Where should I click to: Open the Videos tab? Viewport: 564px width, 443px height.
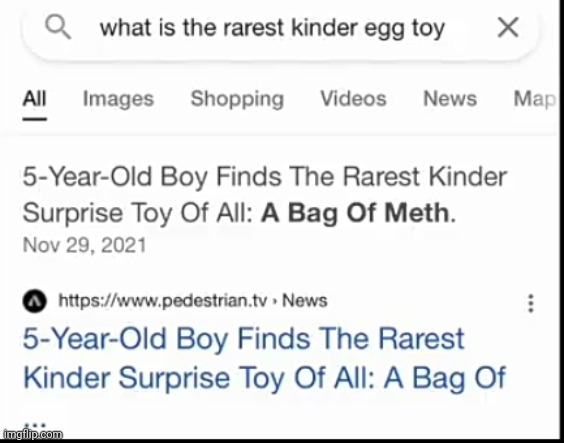353,99
